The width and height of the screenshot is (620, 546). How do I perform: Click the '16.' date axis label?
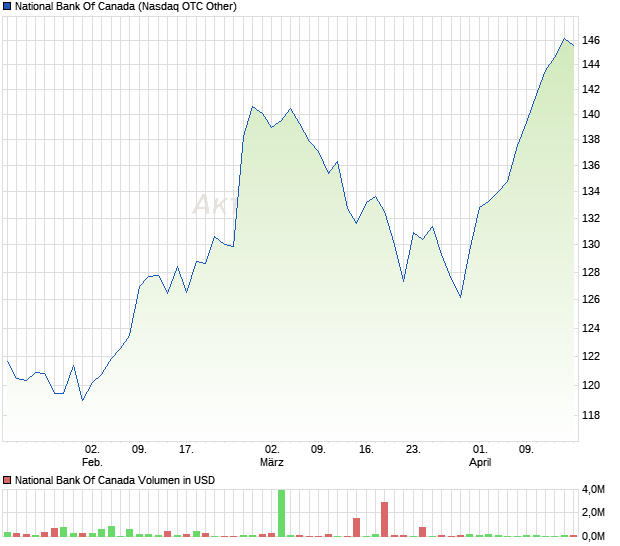coord(366,450)
